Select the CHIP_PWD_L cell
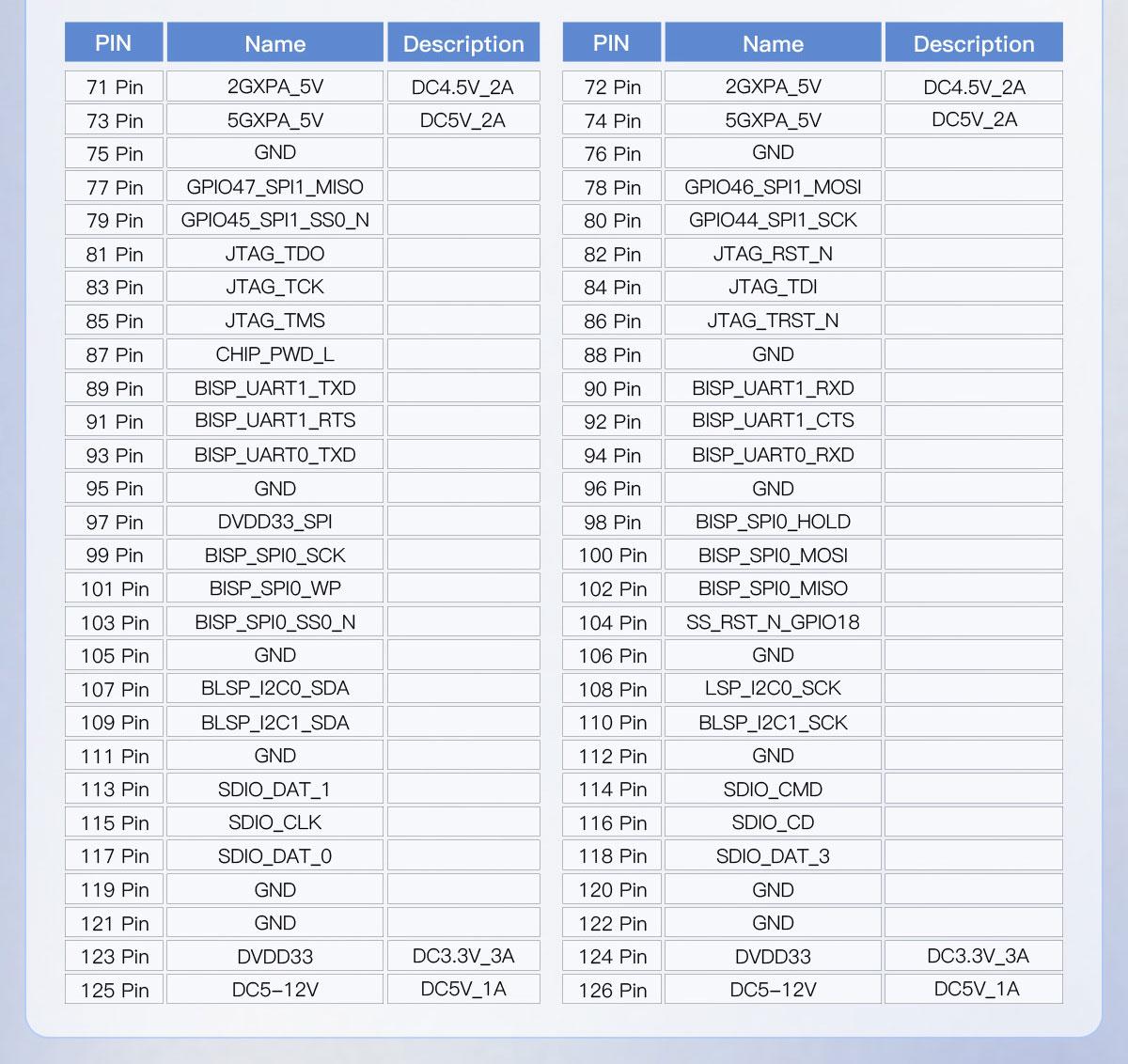The height and width of the screenshot is (1064, 1128). [274, 354]
